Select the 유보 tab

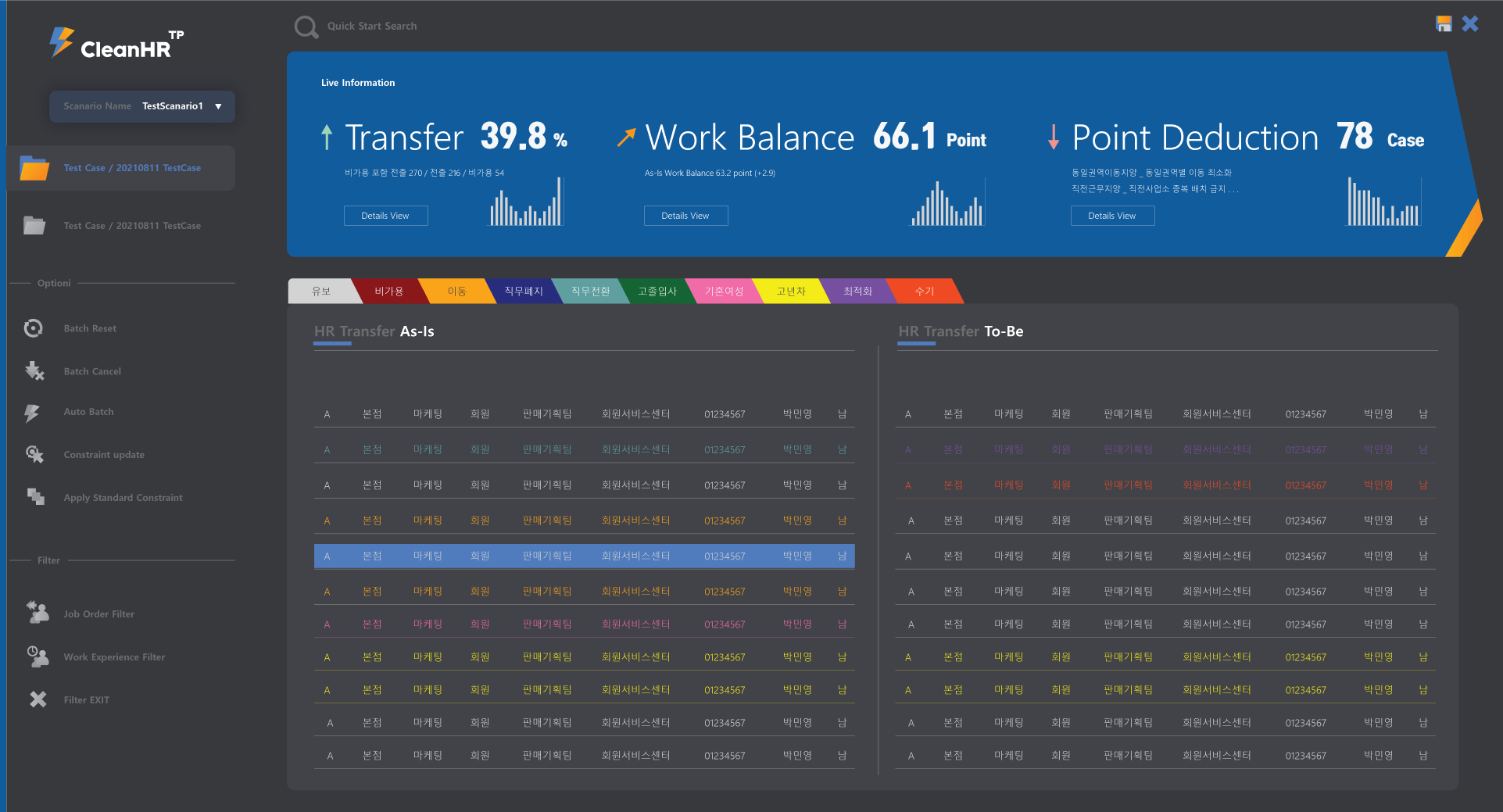[321, 291]
